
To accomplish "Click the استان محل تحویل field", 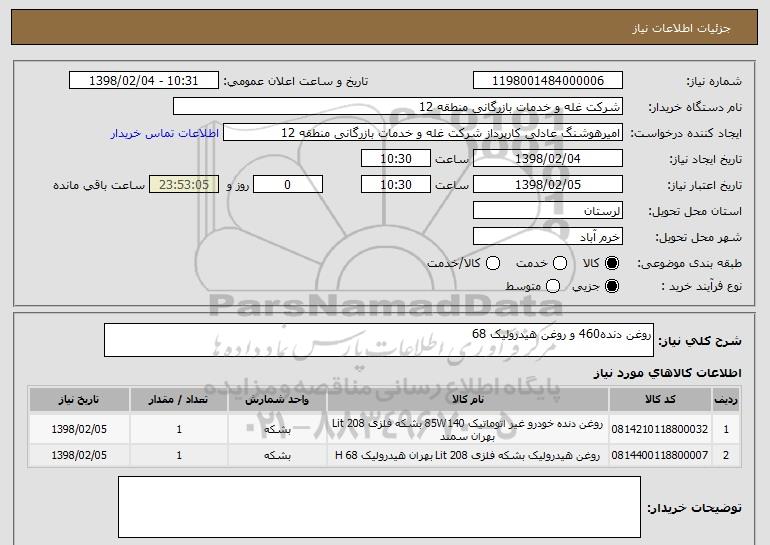I will 547,211.
